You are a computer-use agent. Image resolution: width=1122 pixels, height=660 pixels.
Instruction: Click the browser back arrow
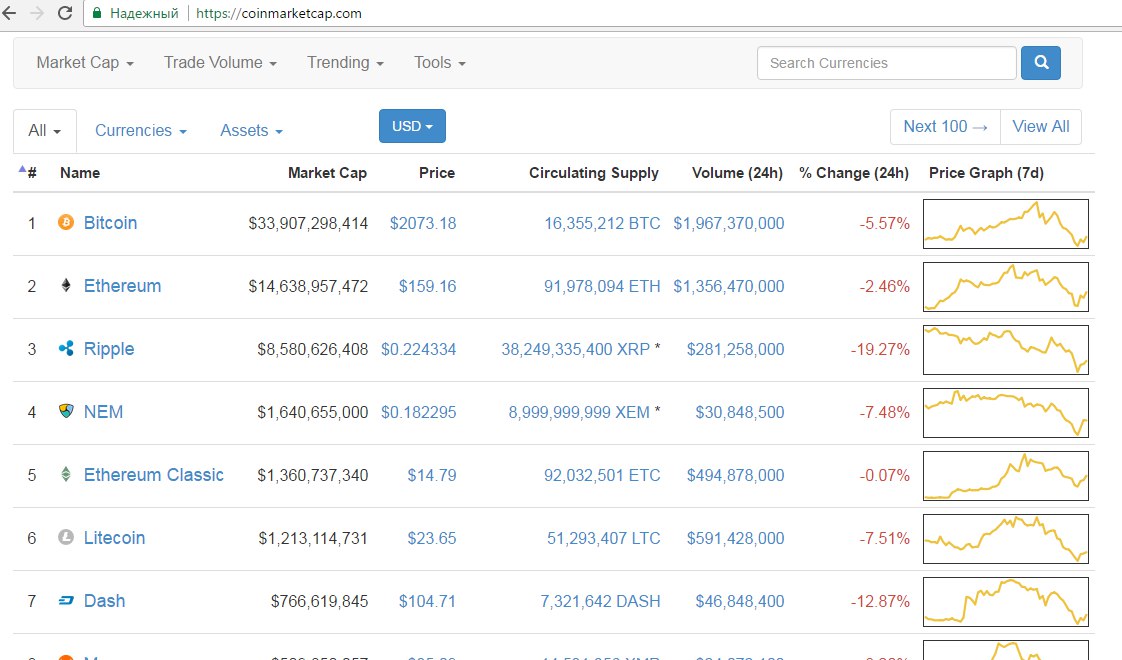tap(9, 13)
